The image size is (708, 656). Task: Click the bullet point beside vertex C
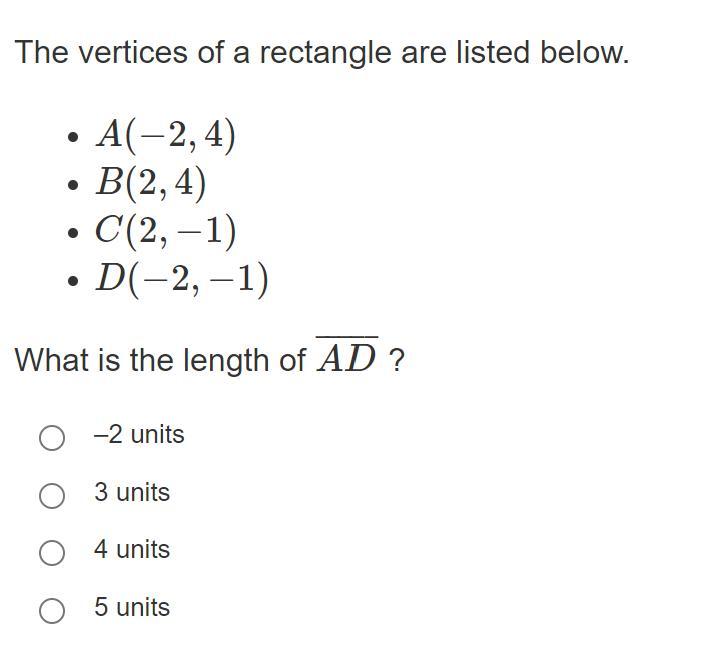(73, 233)
